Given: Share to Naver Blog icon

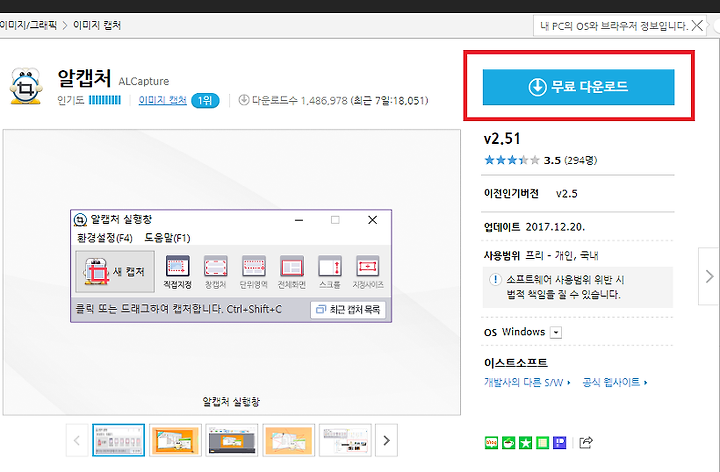Looking at the screenshot, I should (x=491, y=443).
